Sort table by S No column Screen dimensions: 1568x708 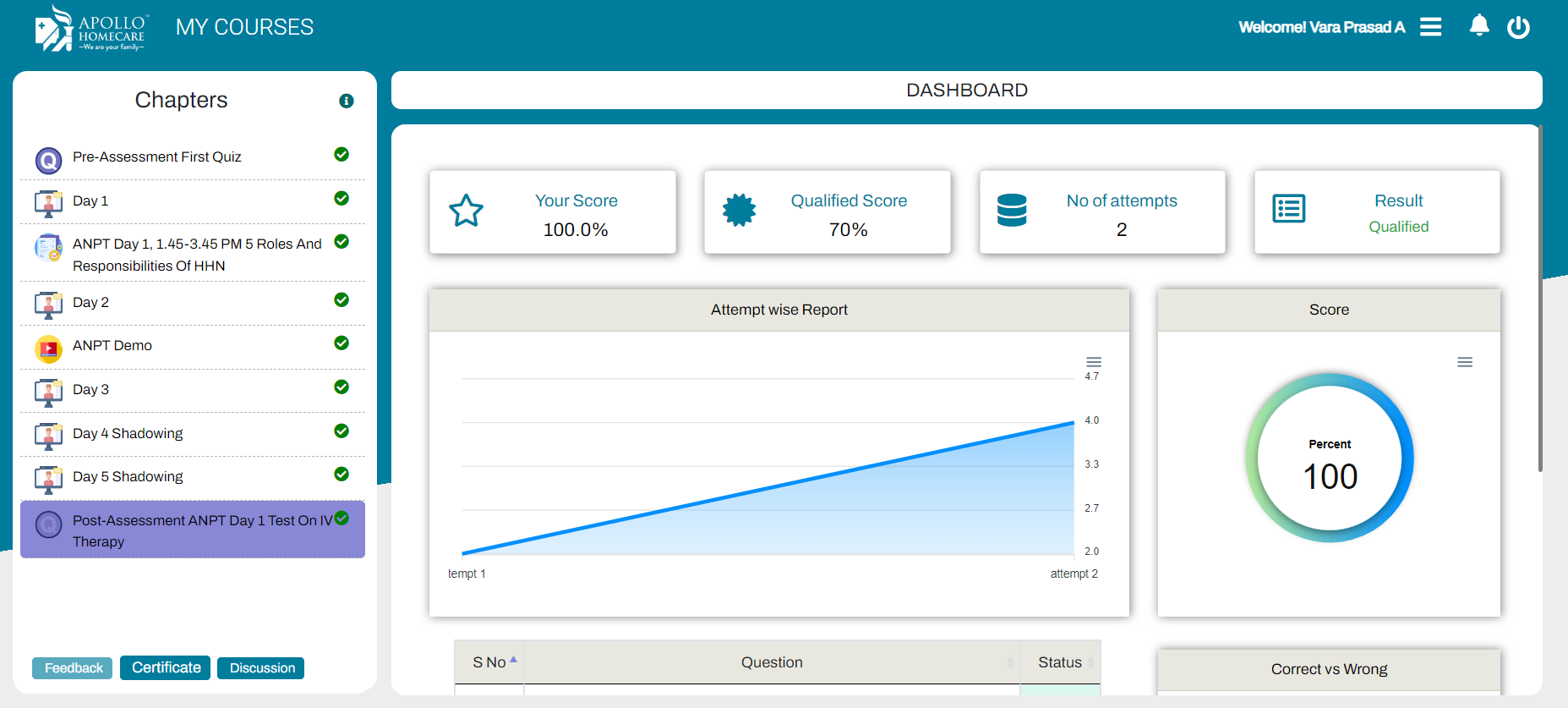(x=489, y=662)
